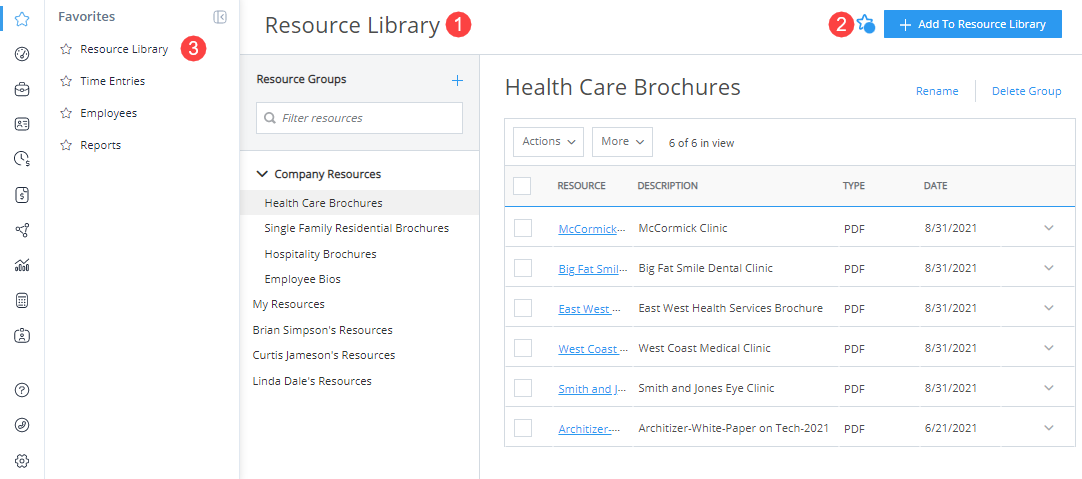
Task: Open the help question mark icon
Action: click(22, 389)
